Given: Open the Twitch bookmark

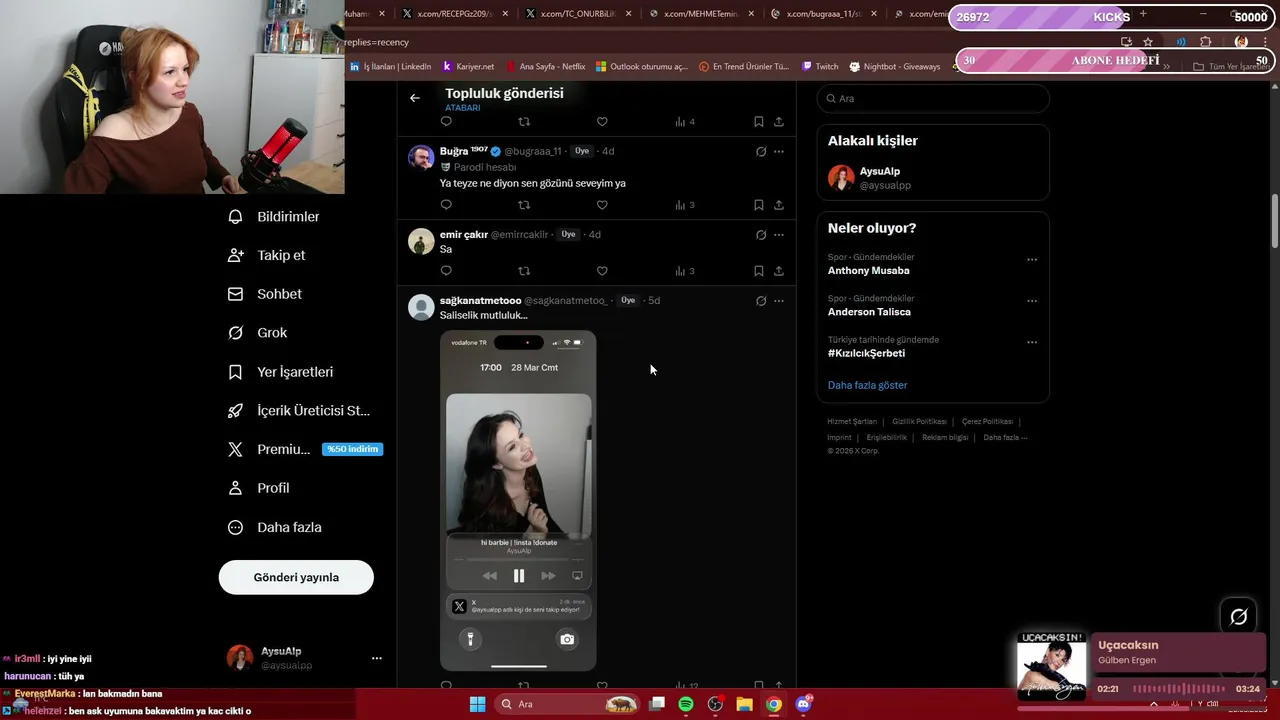Looking at the screenshot, I should [820, 67].
